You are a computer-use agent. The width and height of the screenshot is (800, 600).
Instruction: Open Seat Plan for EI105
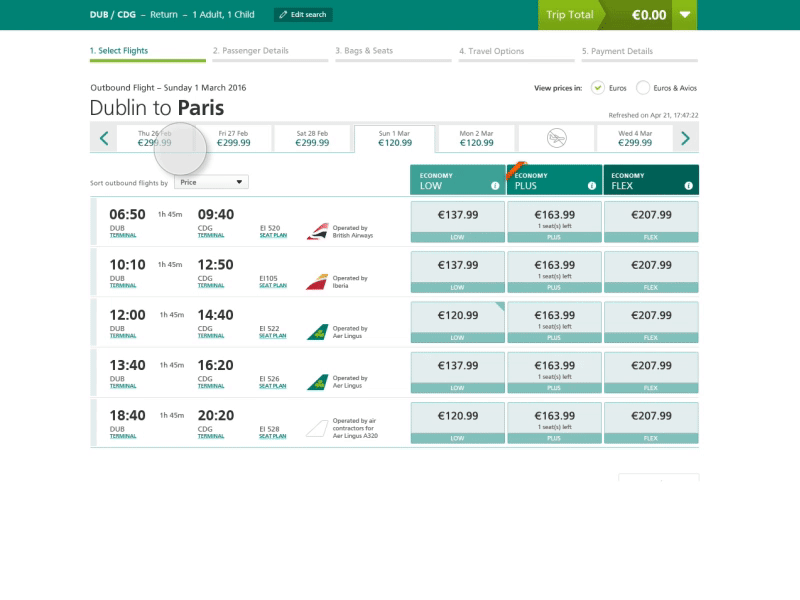pyautogui.click(x=273, y=285)
